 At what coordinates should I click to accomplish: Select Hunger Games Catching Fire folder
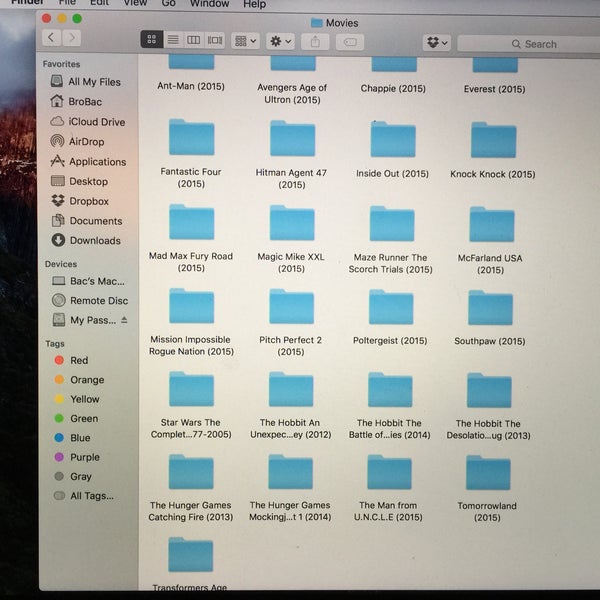(191, 472)
